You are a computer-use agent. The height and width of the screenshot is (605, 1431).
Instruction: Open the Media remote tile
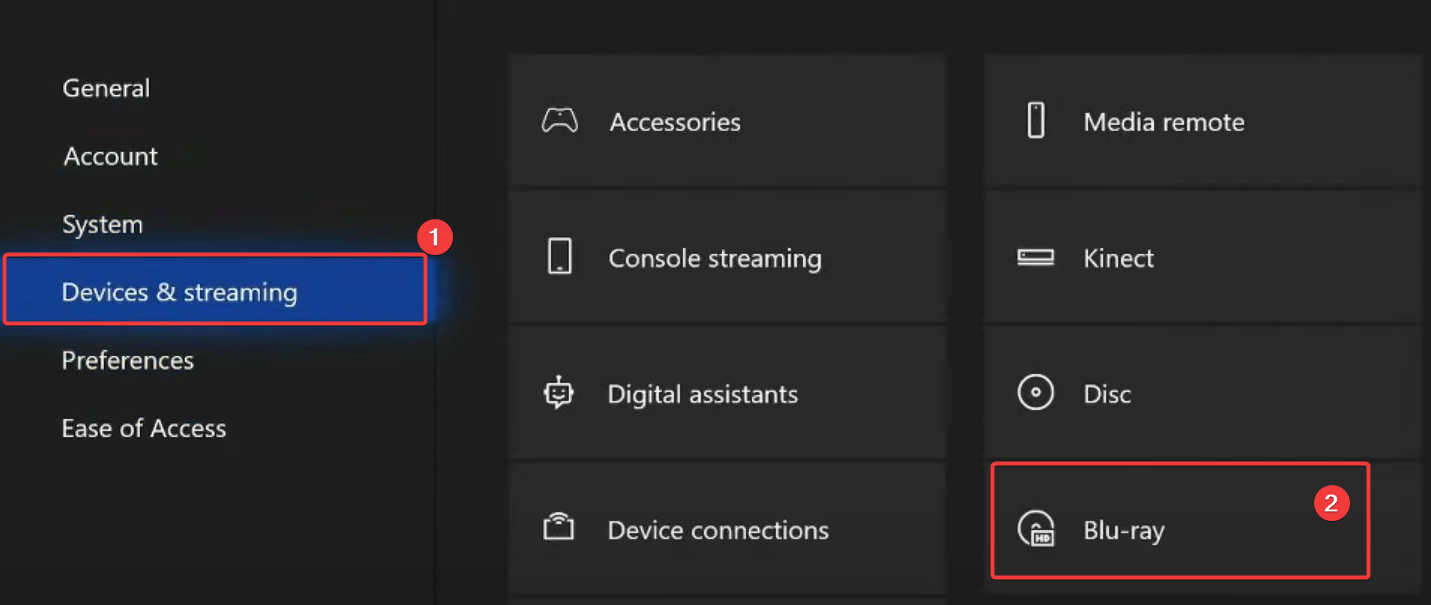(1202, 122)
